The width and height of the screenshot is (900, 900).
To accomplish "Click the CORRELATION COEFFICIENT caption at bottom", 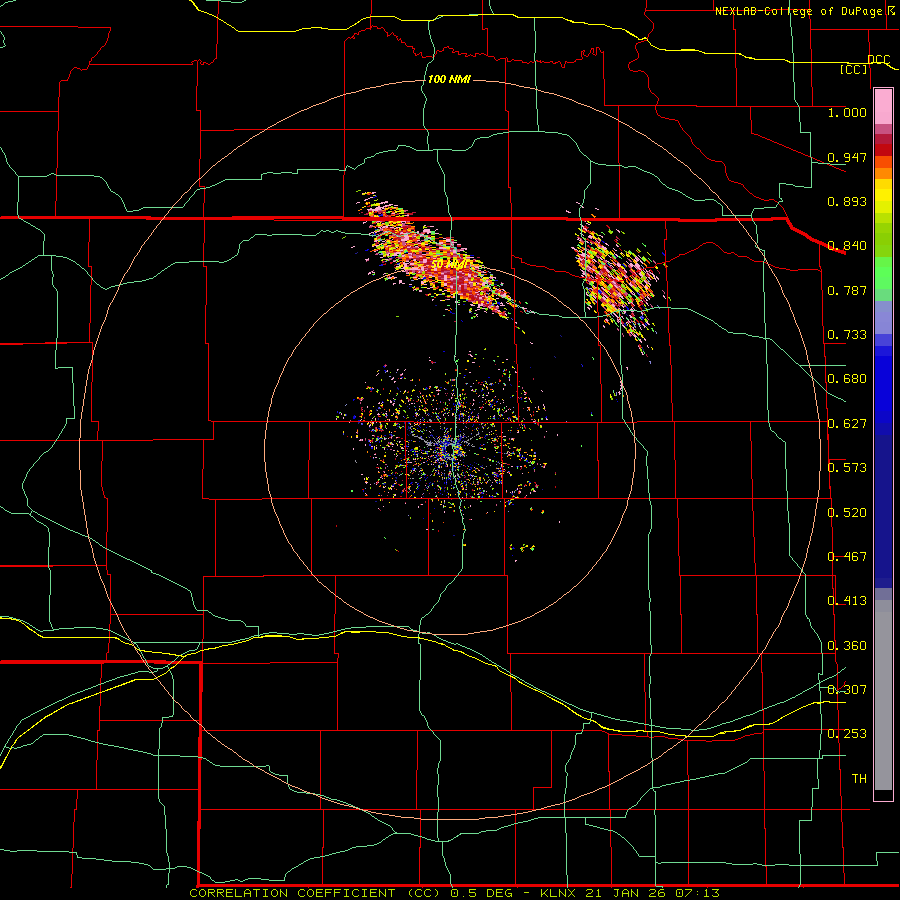I will coord(455,893).
